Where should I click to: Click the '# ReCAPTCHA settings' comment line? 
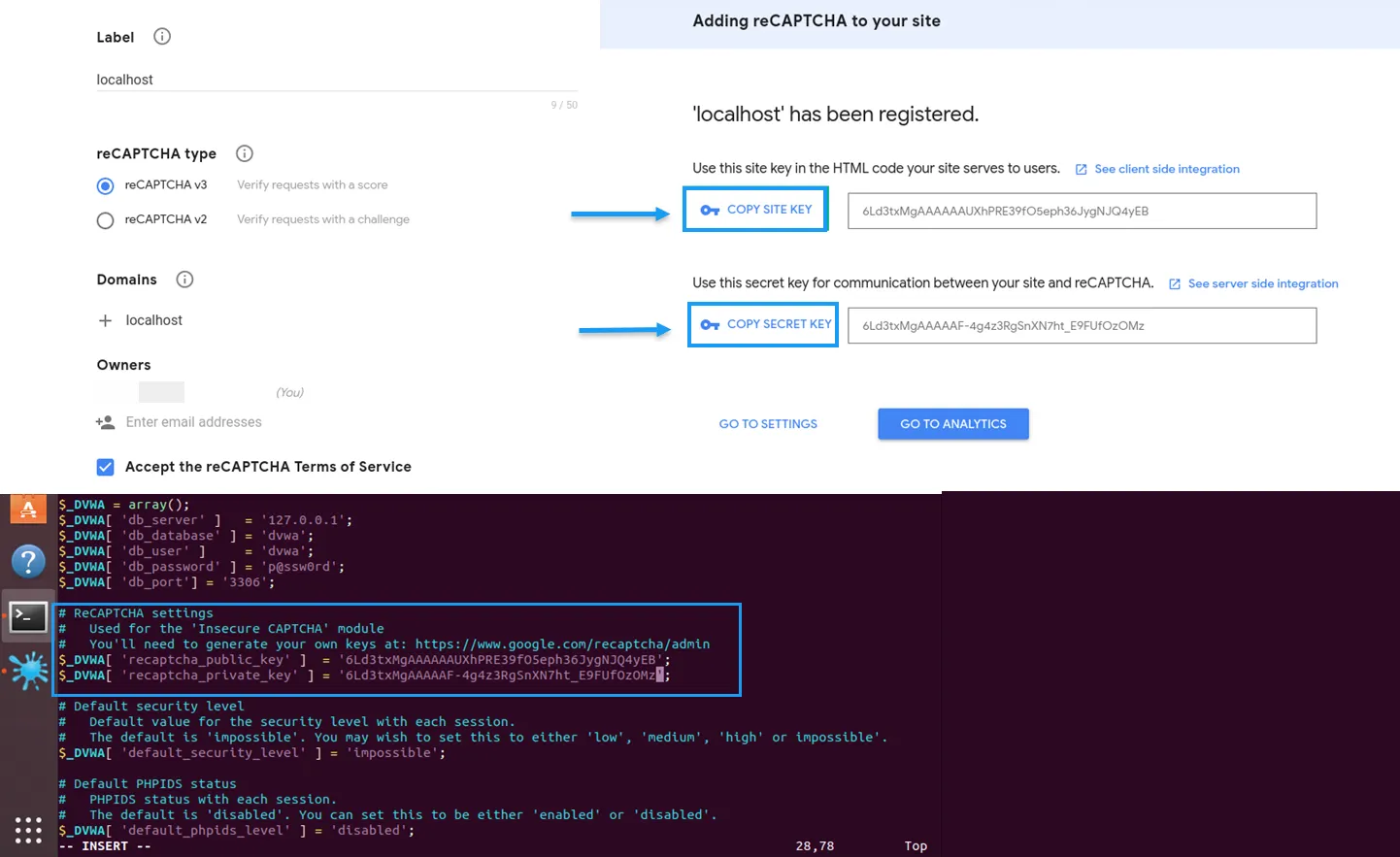click(x=136, y=613)
